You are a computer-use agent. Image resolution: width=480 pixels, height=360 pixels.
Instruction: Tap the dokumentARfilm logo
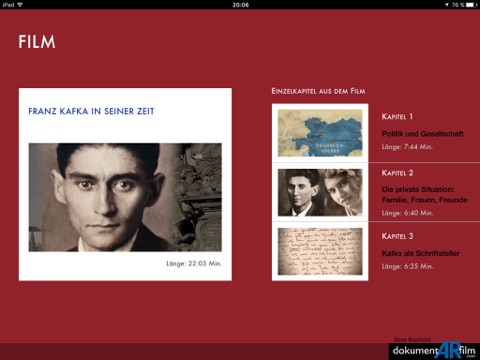click(434, 351)
